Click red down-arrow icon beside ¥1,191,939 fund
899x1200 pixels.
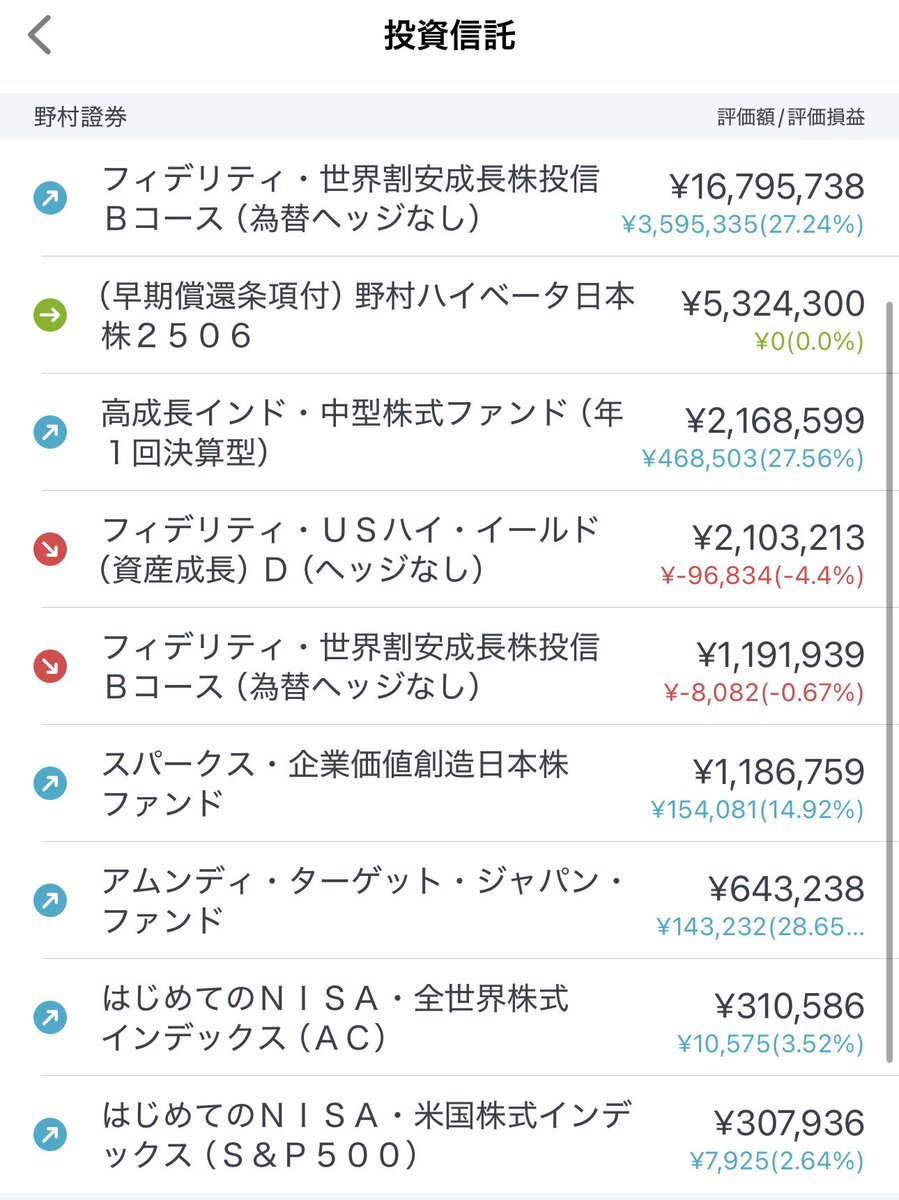50,667
